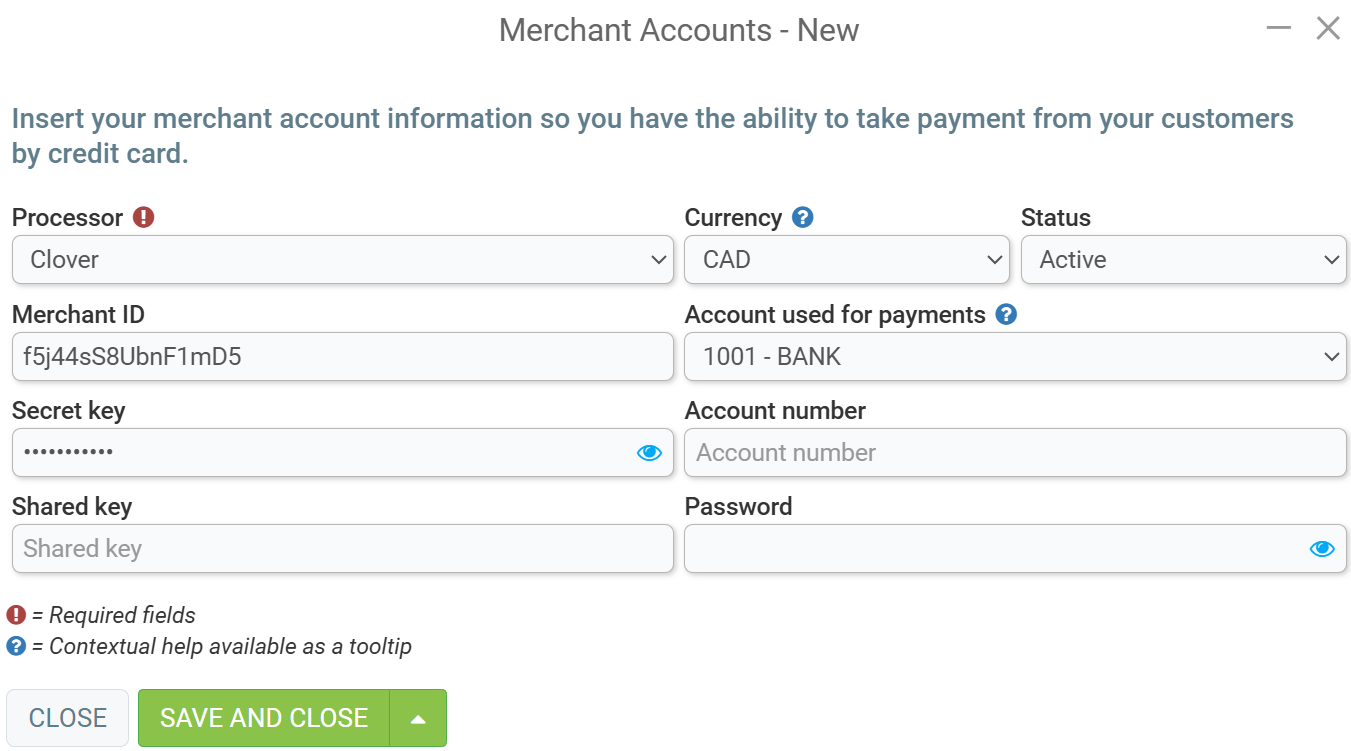Screen dimensions: 1351x751
Task: Open the Currency dropdown showing CAD
Action: point(847,260)
